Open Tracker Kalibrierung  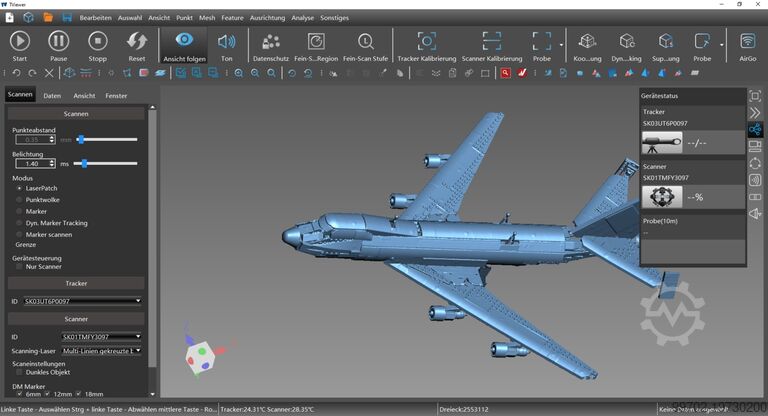tap(426, 41)
